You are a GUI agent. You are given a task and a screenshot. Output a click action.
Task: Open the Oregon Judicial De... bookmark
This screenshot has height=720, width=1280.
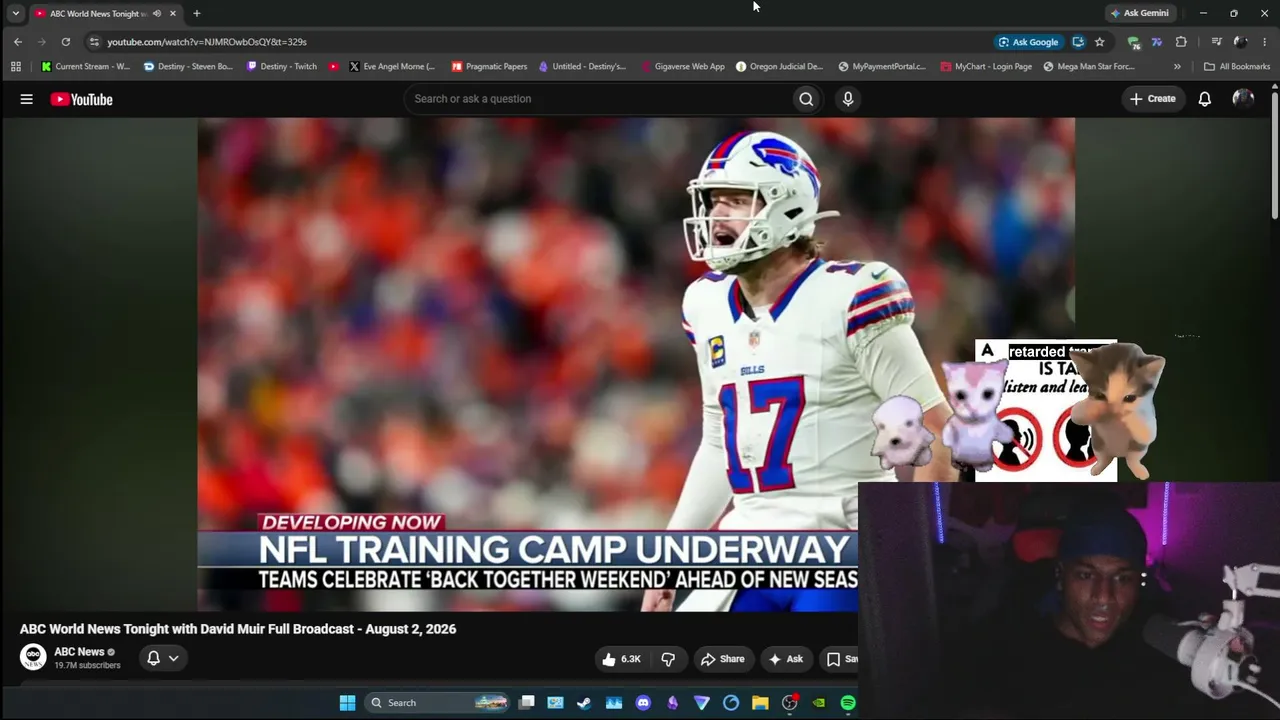pos(780,67)
